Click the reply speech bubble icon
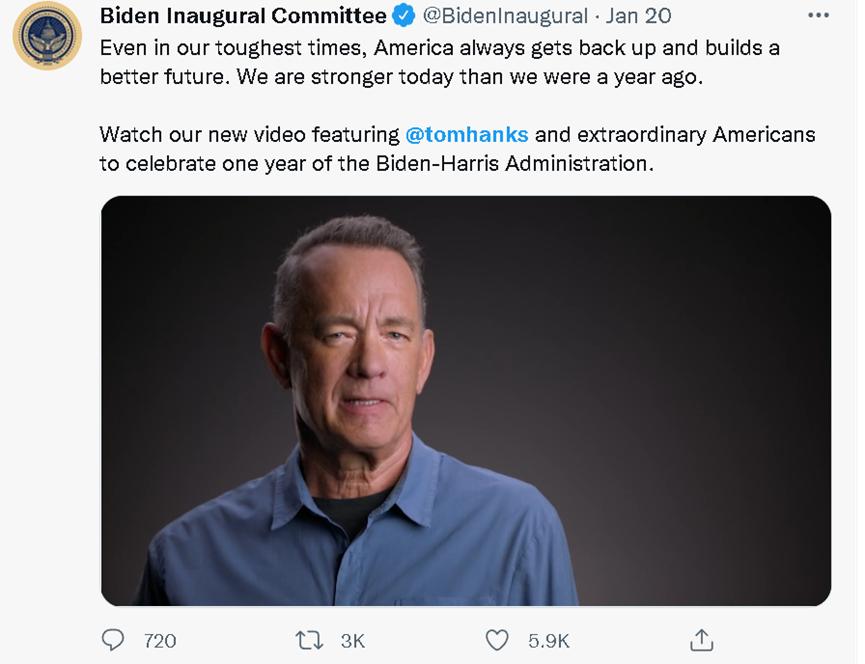The height and width of the screenshot is (664, 865). click(x=114, y=640)
